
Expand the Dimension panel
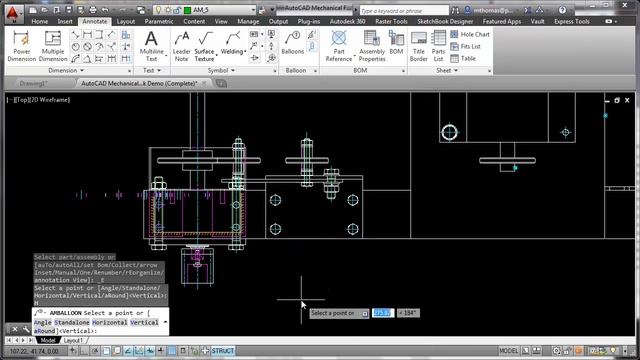(66, 71)
